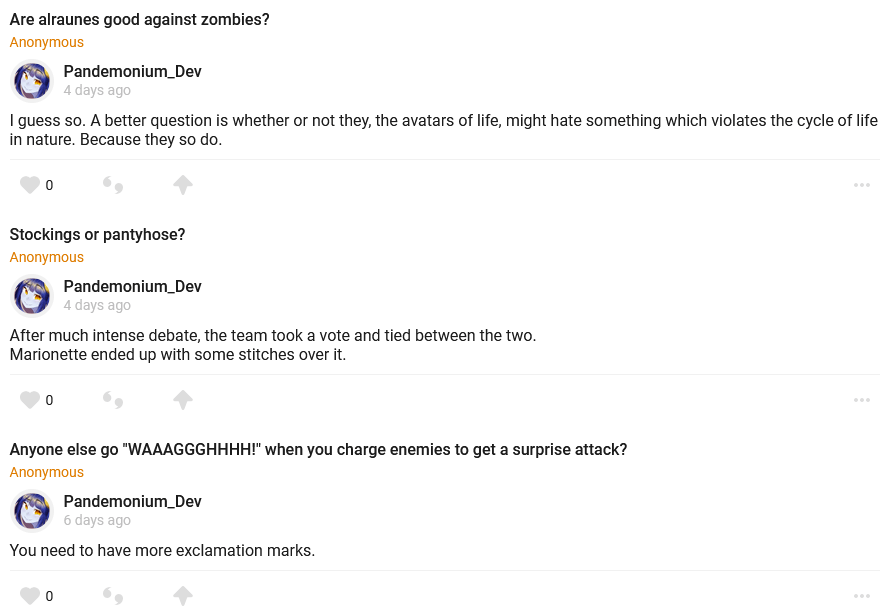Open Pandemonium_Dev profile from the alraunes answer
The height and width of the screenshot is (616, 890).
[x=132, y=72]
